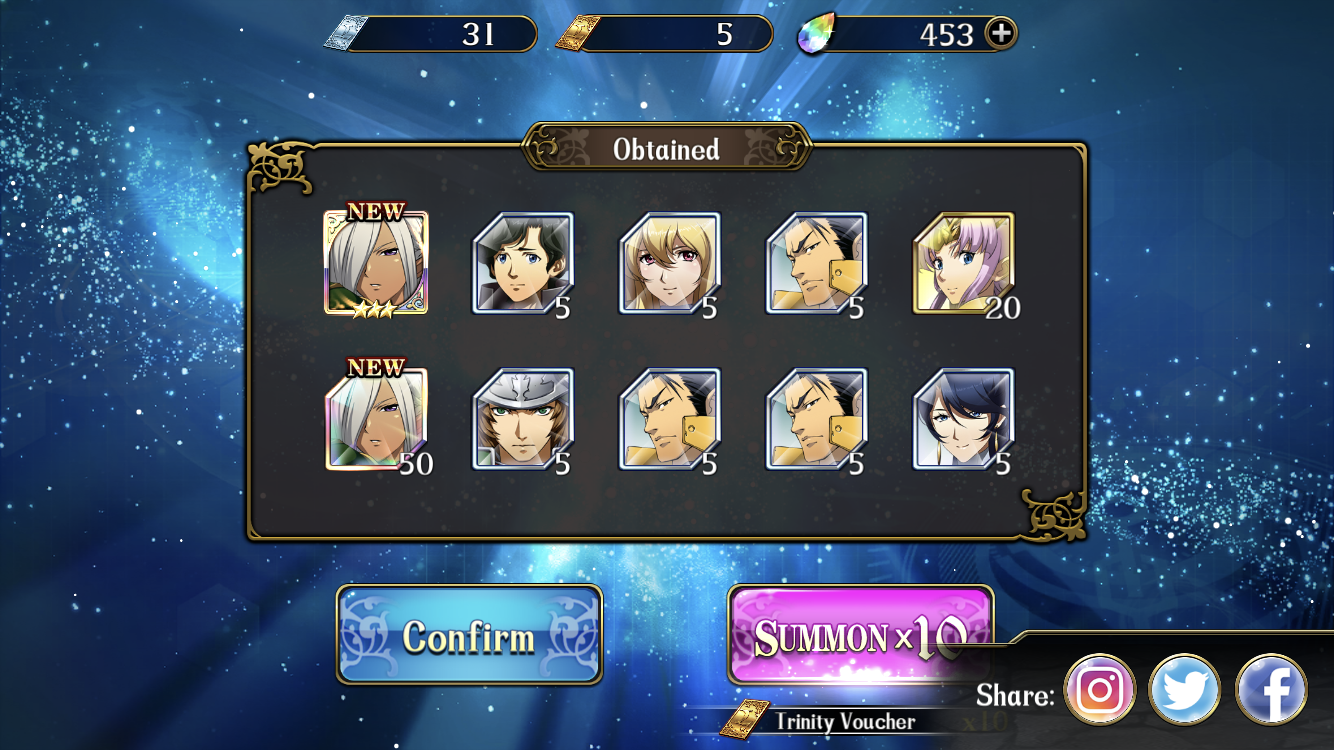The width and height of the screenshot is (1334, 750).
Task: Select the dark blue-haired character card
Action: point(963,419)
